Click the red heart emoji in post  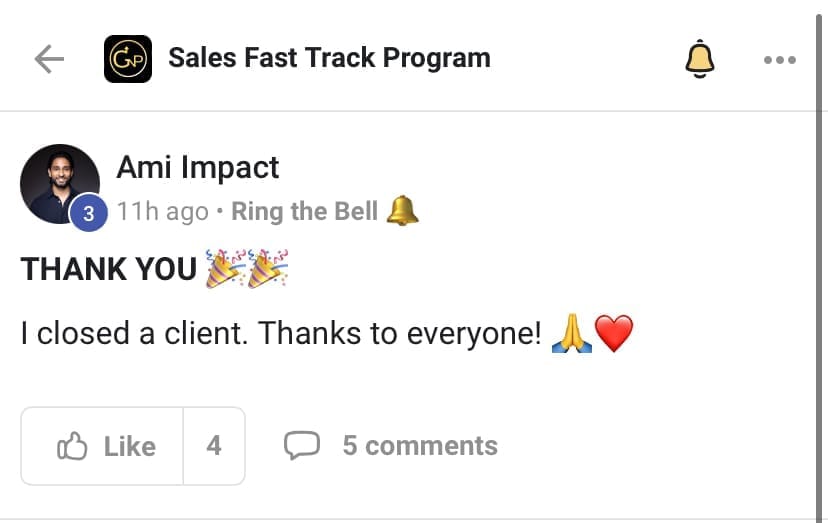614,334
